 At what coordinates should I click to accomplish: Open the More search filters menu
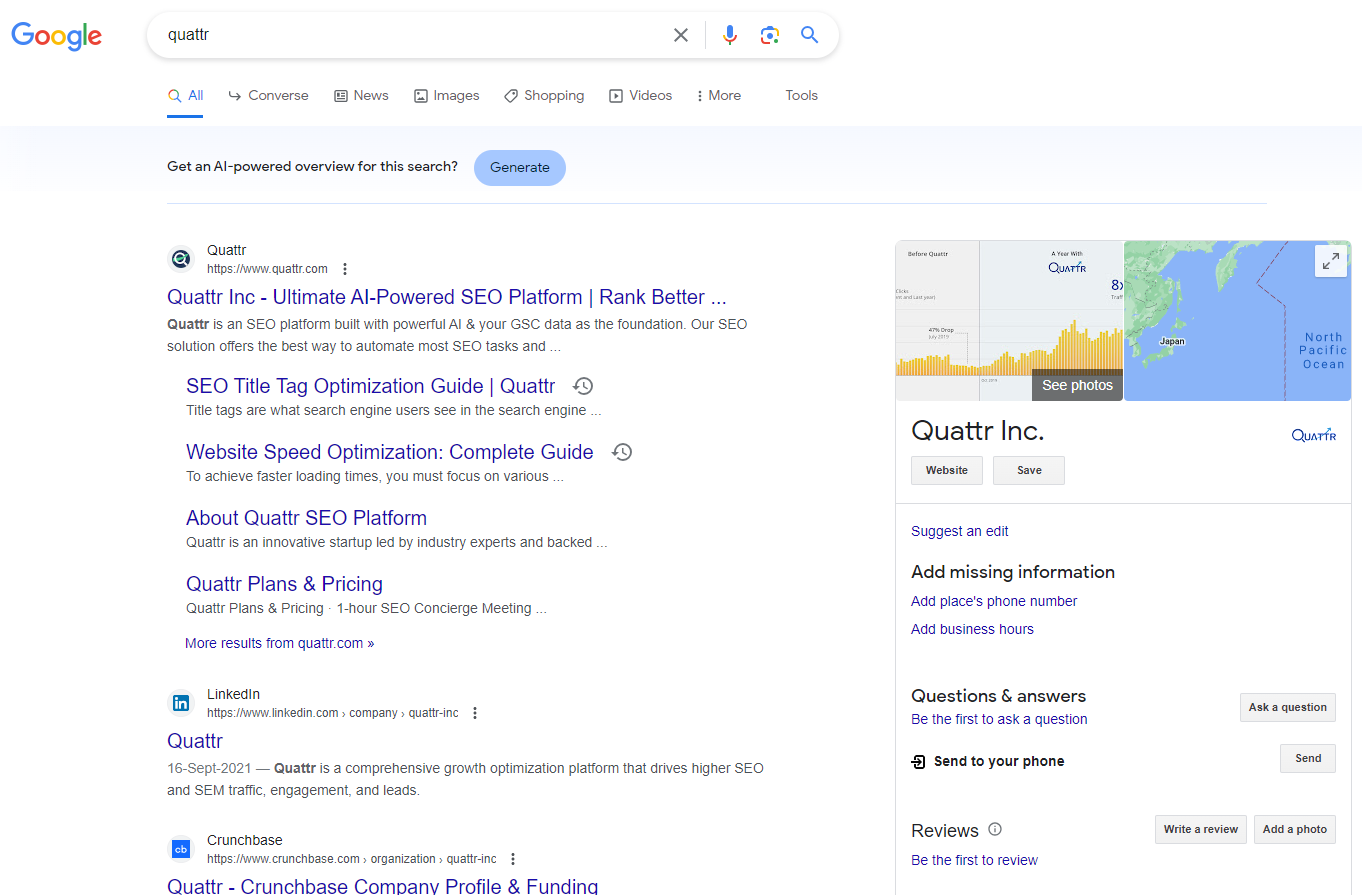pyautogui.click(x=719, y=96)
